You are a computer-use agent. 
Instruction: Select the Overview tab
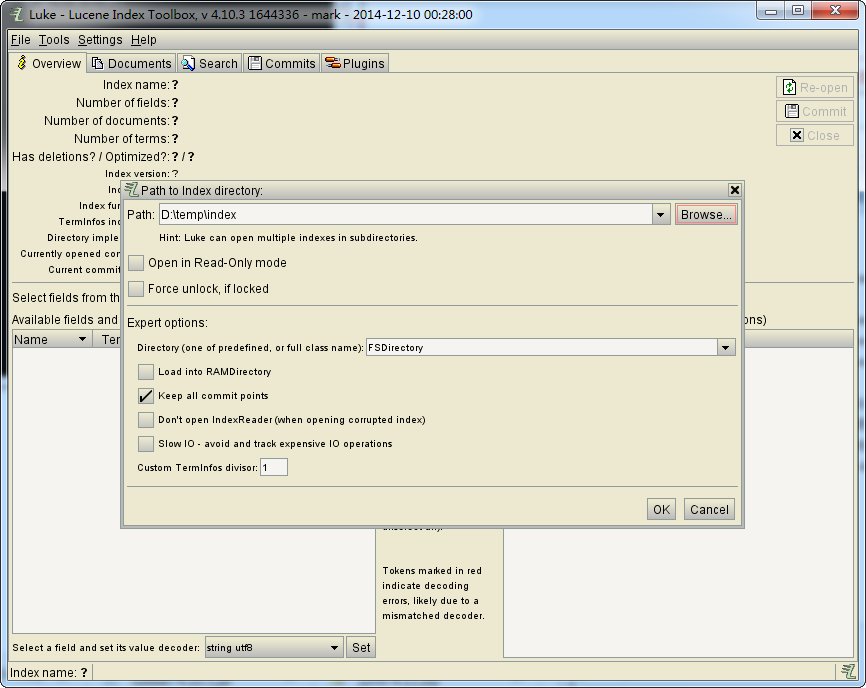(48, 63)
